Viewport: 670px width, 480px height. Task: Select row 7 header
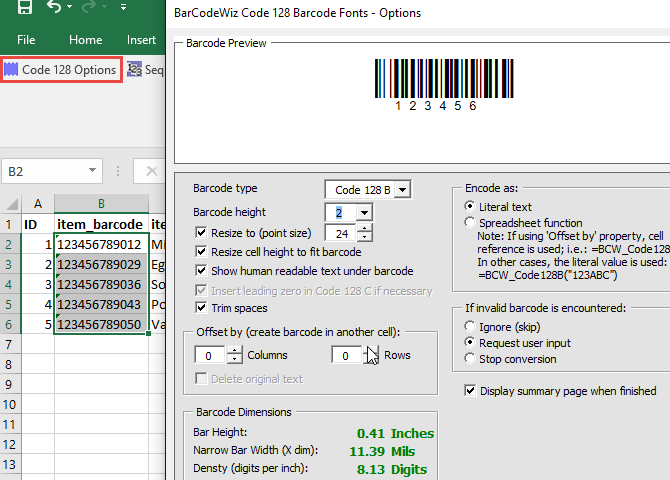point(9,345)
